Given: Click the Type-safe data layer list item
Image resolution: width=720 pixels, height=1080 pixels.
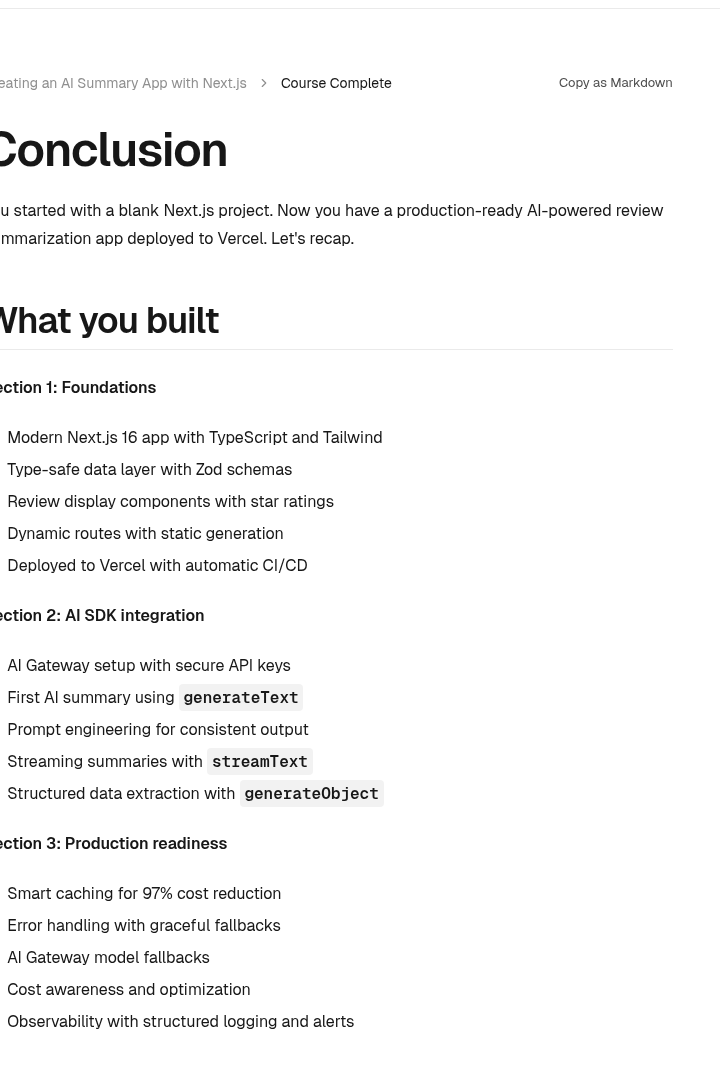Looking at the screenshot, I should (150, 470).
